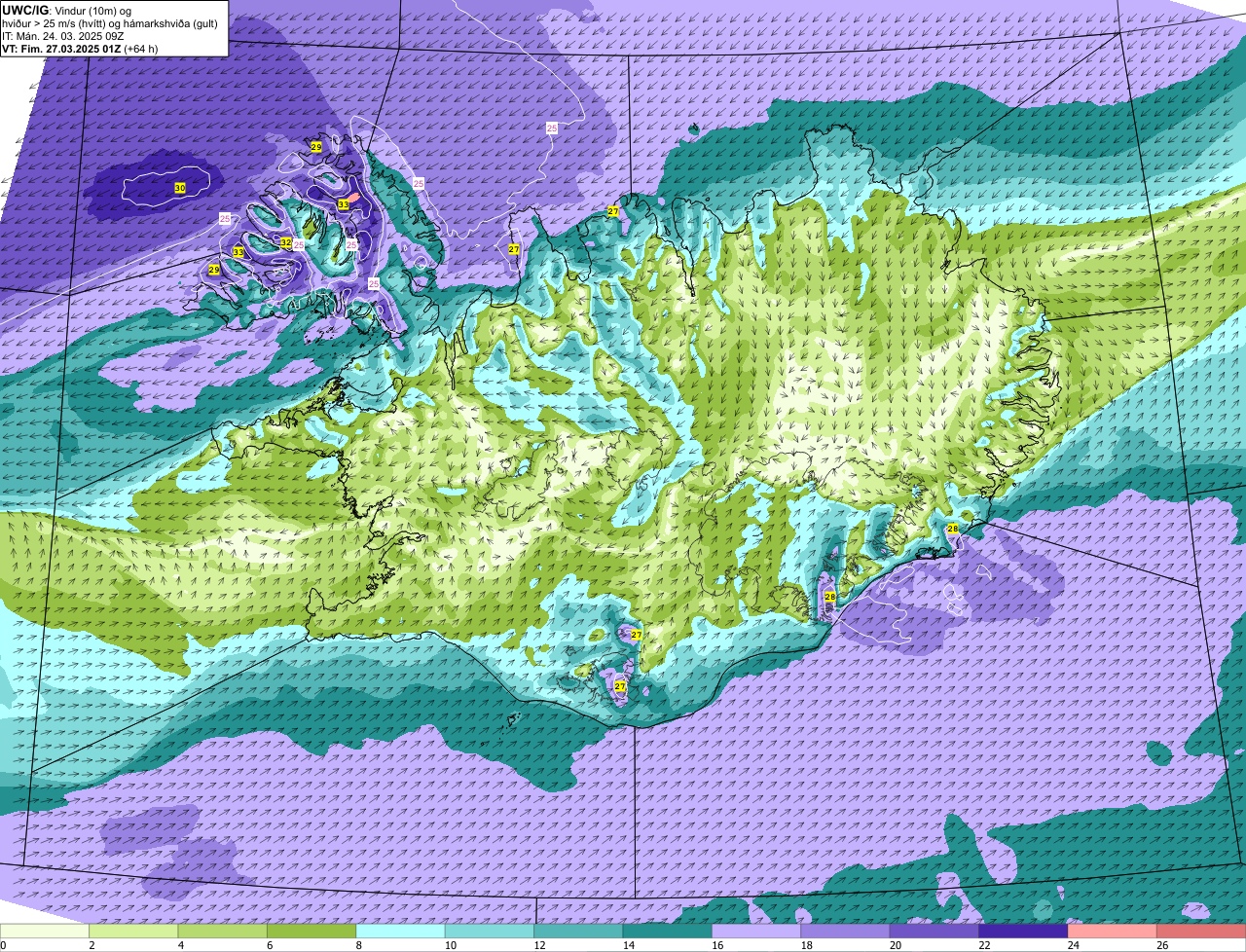Image resolution: width=1246 pixels, height=952 pixels.
Task: Click legend tick number "24"
Action: 1073,945
